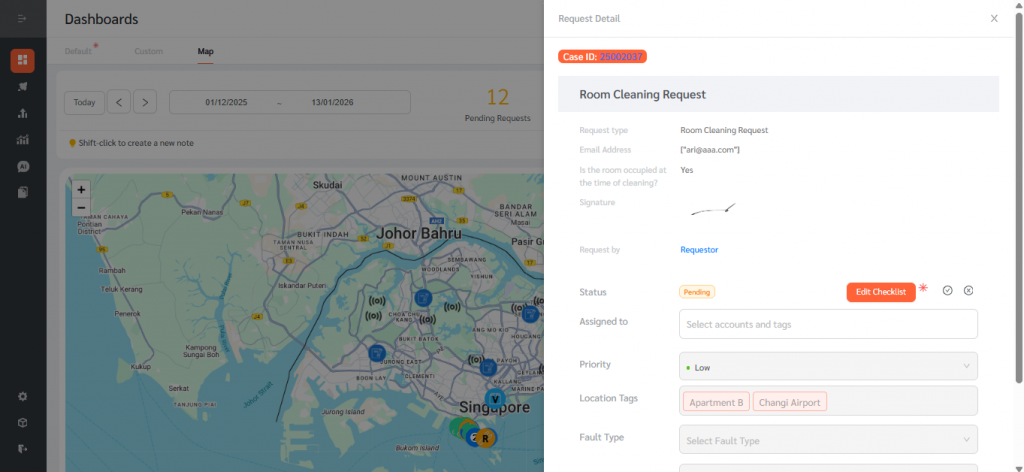Open the Requestor link
This screenshot has width=1024, height=472.
coord(699,249)
